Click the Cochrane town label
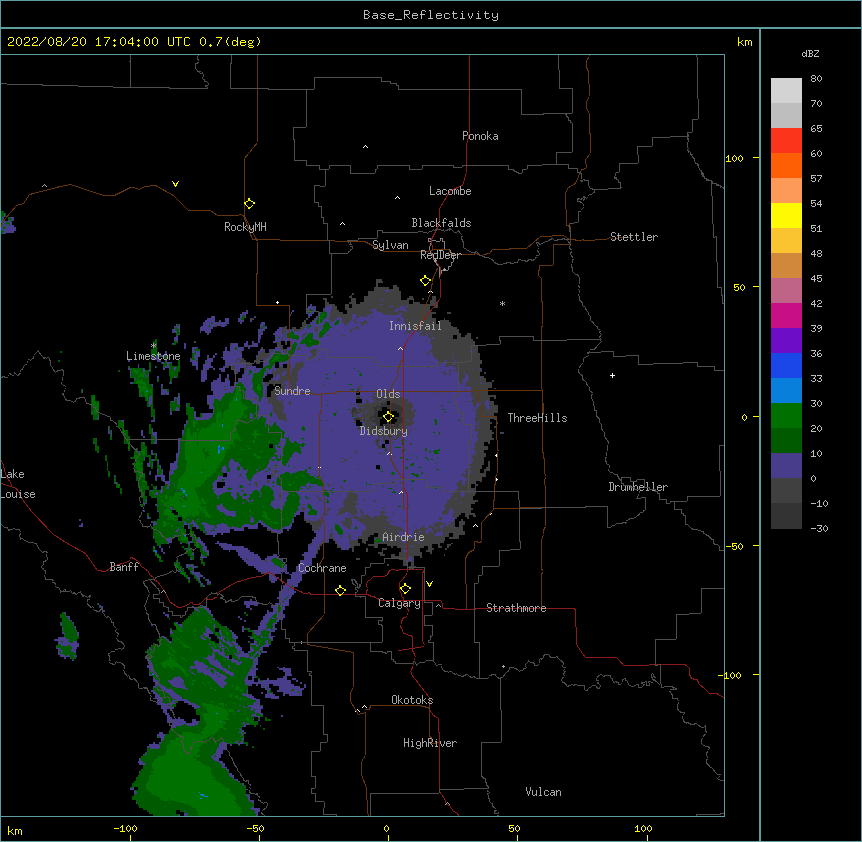The image size is (862, 842). click(x=322, y=568)
